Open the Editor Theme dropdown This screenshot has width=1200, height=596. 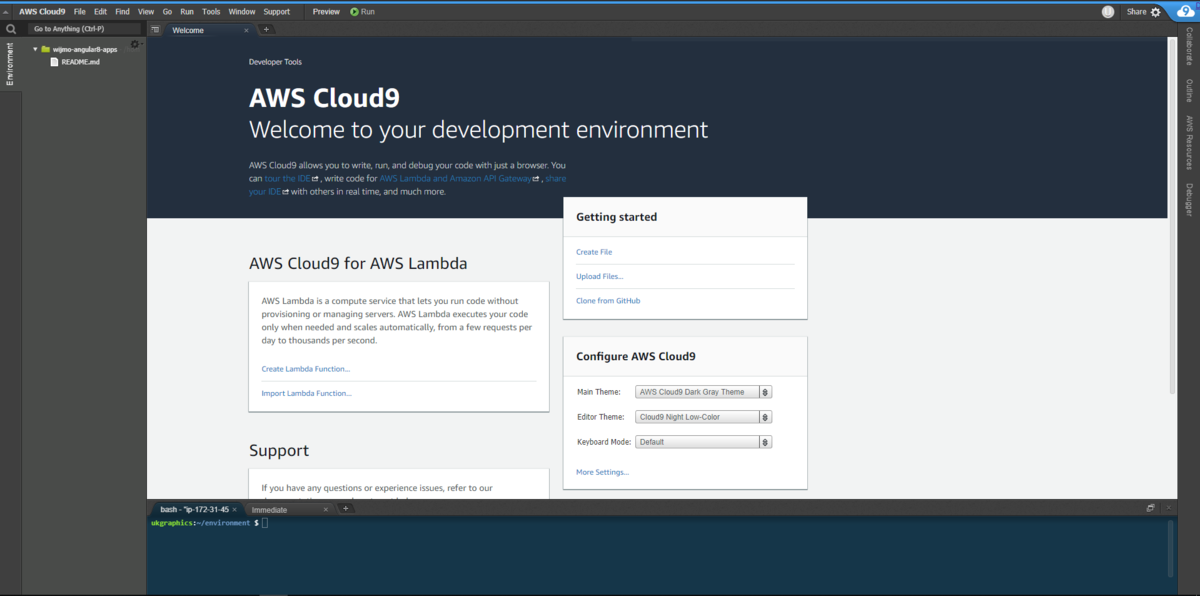click(704, 417)
